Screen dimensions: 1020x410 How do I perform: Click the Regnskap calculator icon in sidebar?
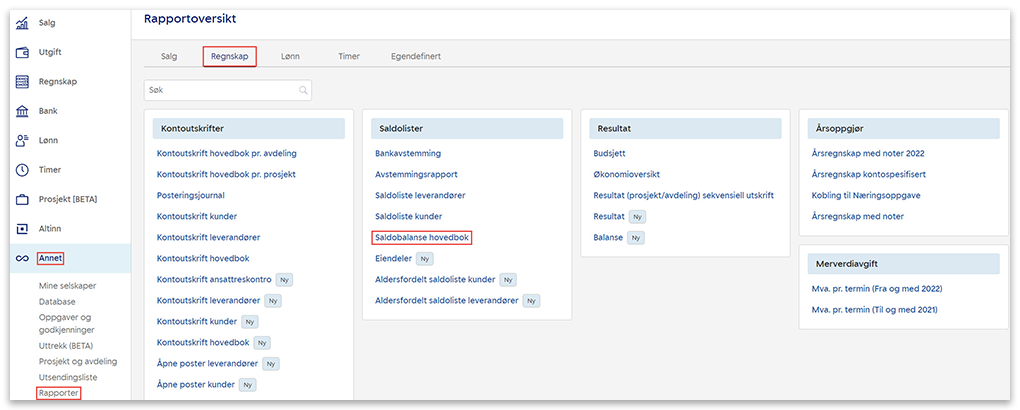coord(22,82)
